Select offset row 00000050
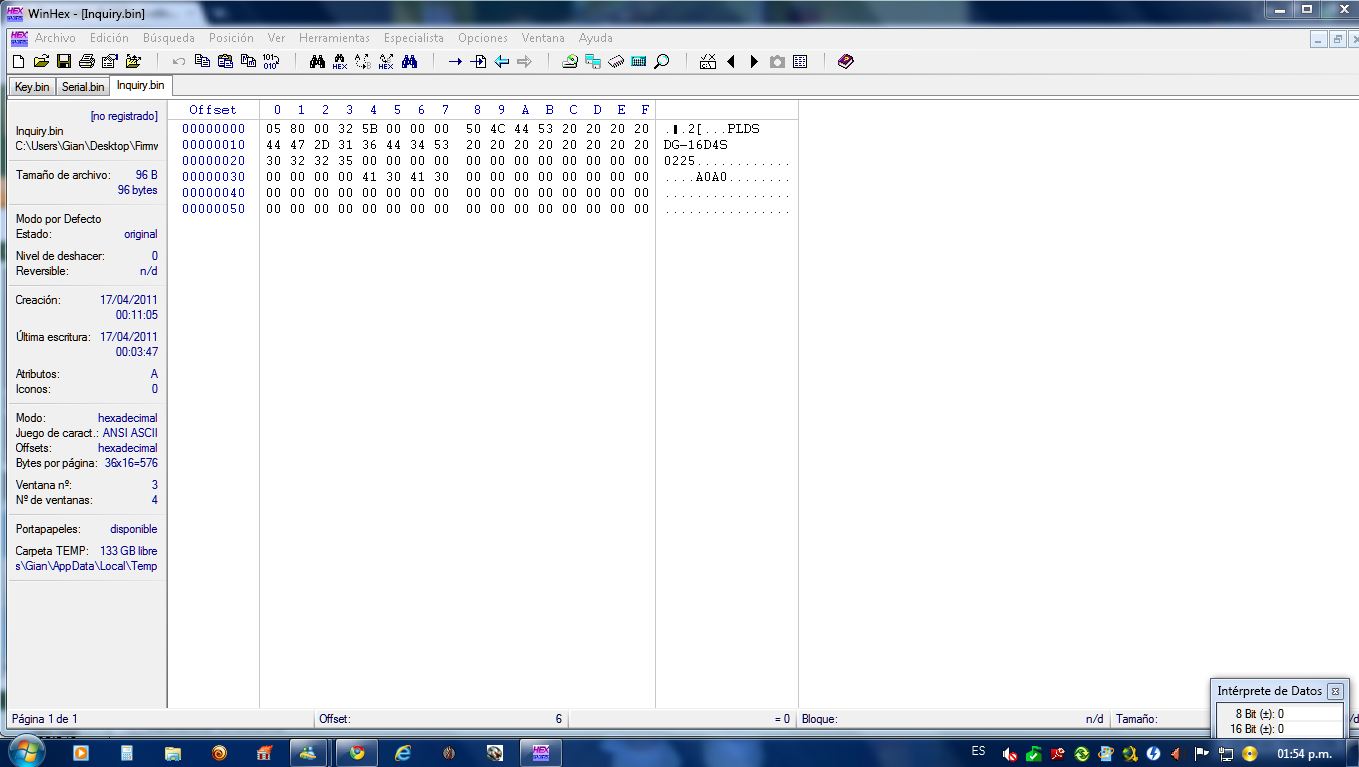The width and height of the screenshot is (1359, 767). [x=213, y=209]
